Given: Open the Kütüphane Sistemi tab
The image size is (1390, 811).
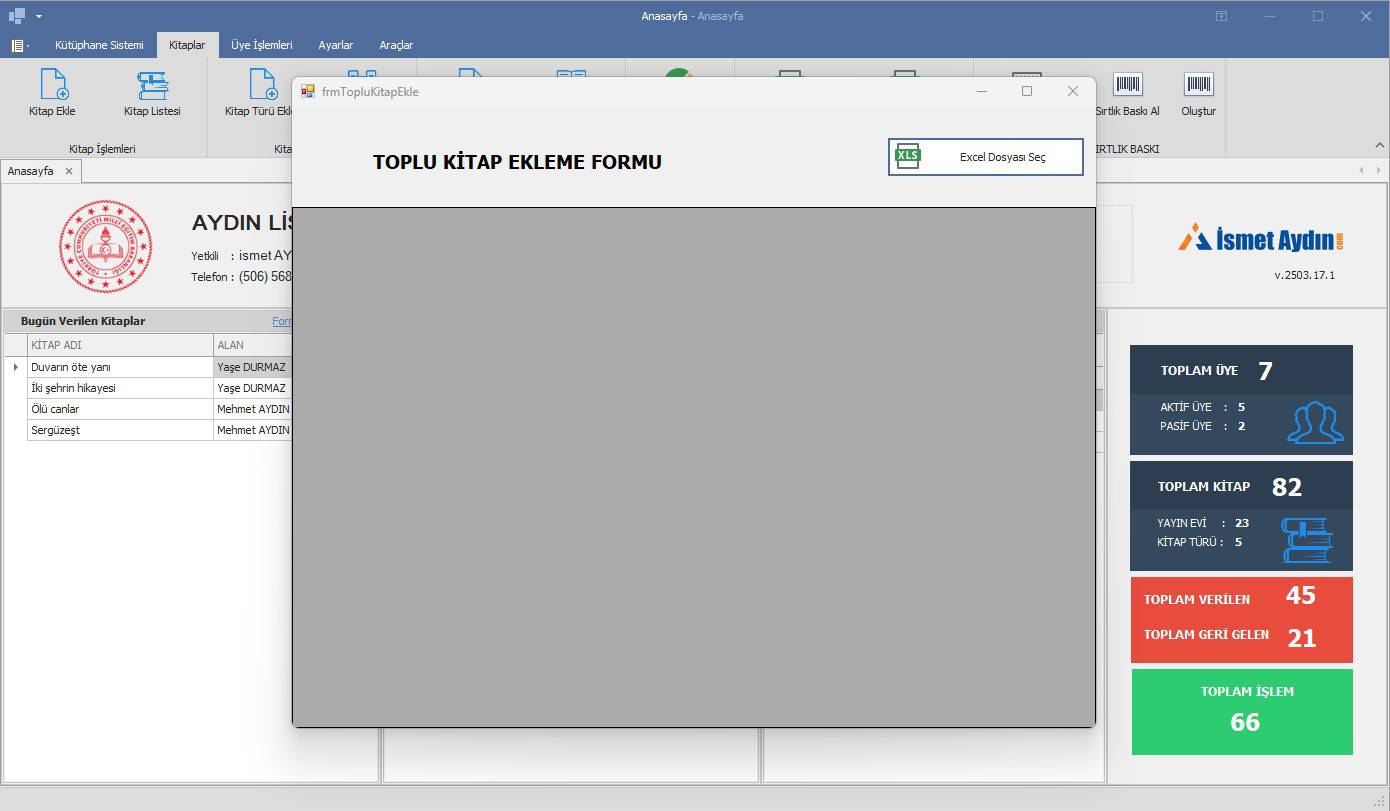Looking at the screenshot, I should pyautogui.click(x=99, y=45).
